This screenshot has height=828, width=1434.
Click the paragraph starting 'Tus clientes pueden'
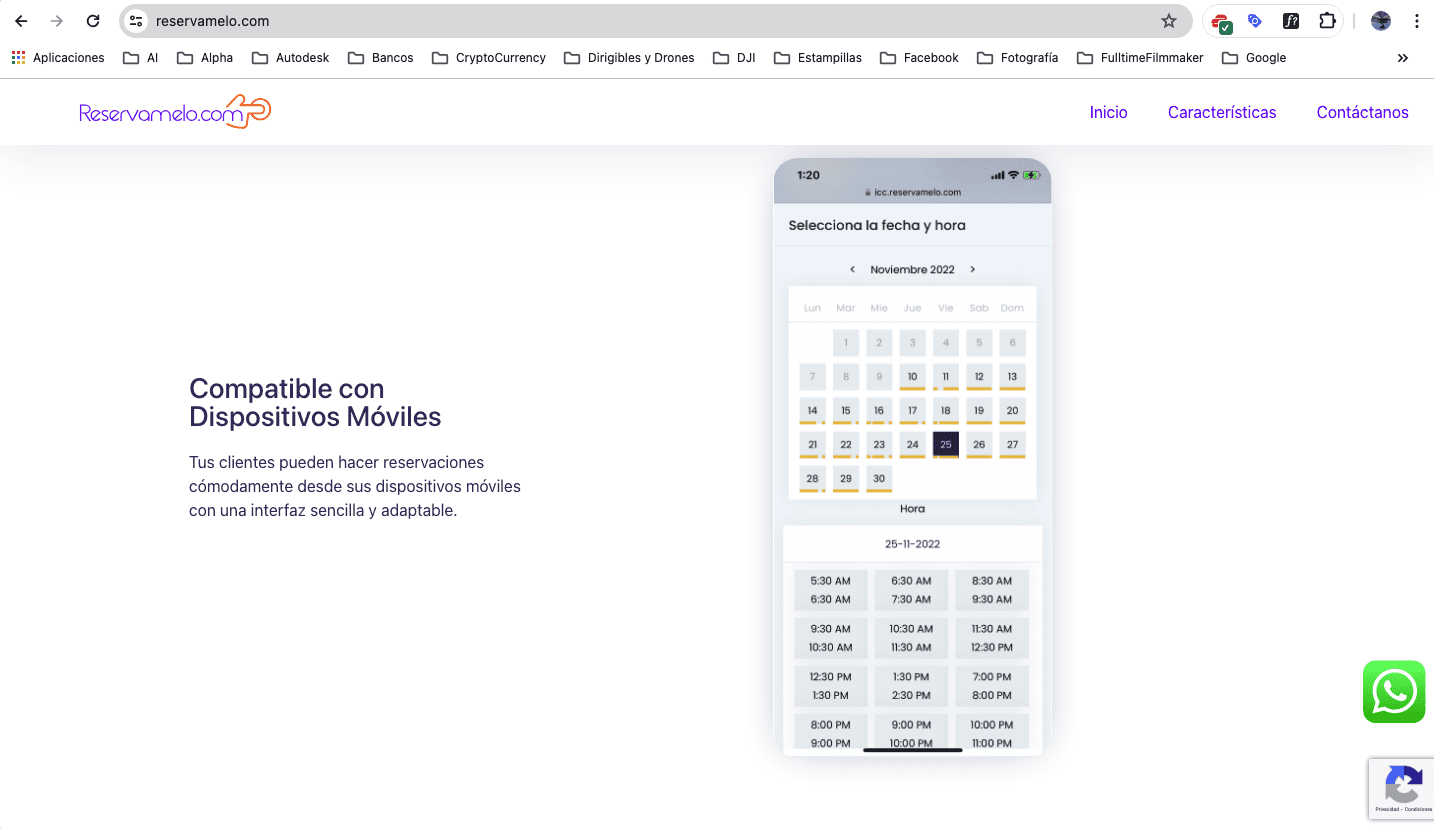(x=355, y=486)
